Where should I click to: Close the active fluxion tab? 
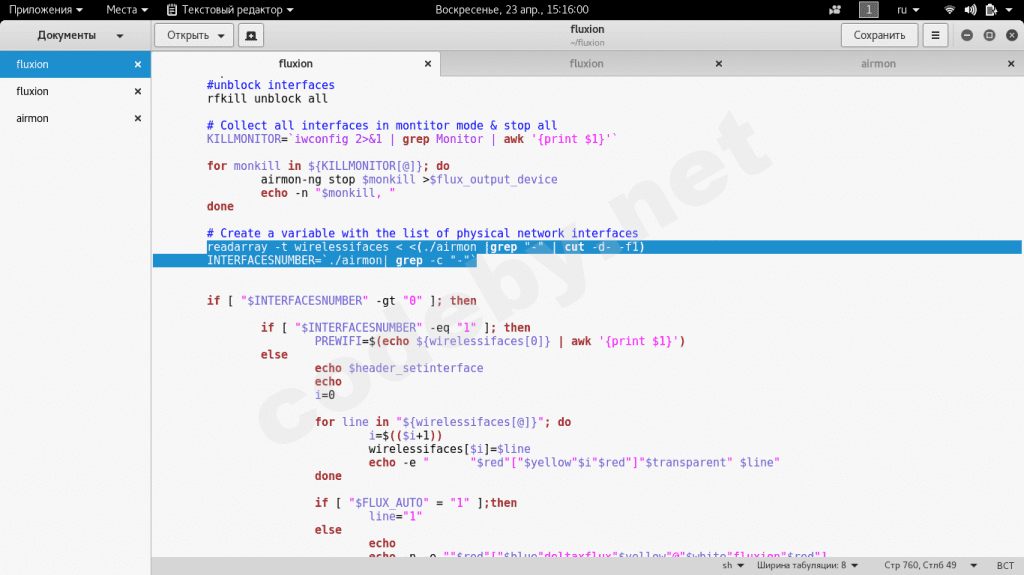click(x=427, y=64)
